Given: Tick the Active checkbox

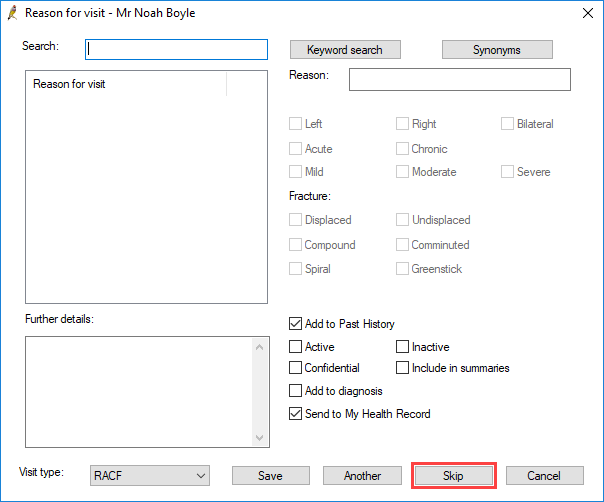Looking at the screenshot, I should click(x=295, y=346).
